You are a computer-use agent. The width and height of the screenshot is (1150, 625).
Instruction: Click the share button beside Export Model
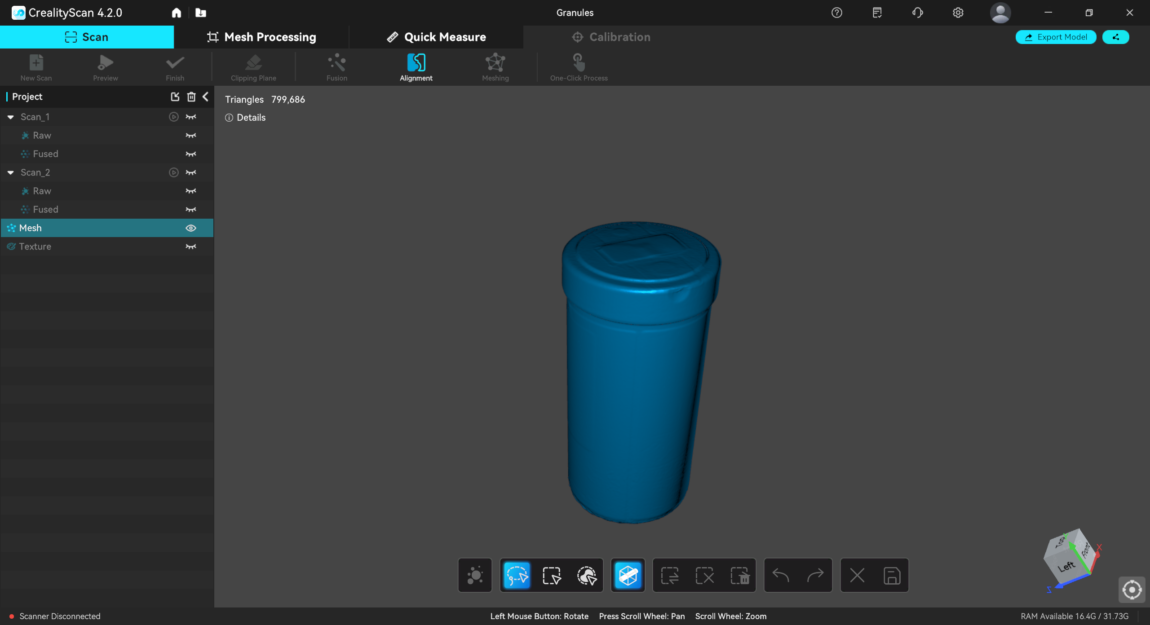pos(1115,37)
